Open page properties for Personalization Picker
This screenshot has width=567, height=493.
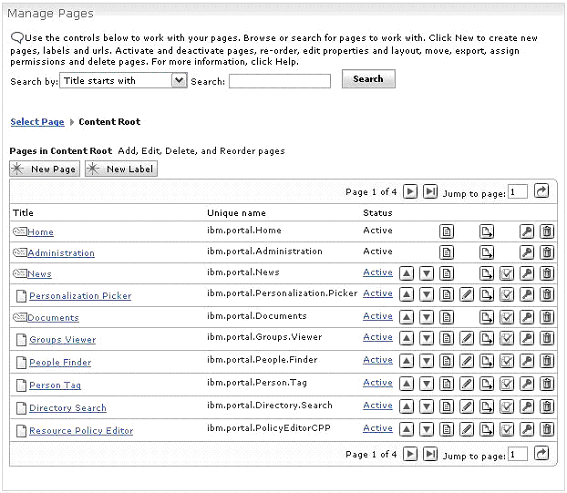coord(447,295)
